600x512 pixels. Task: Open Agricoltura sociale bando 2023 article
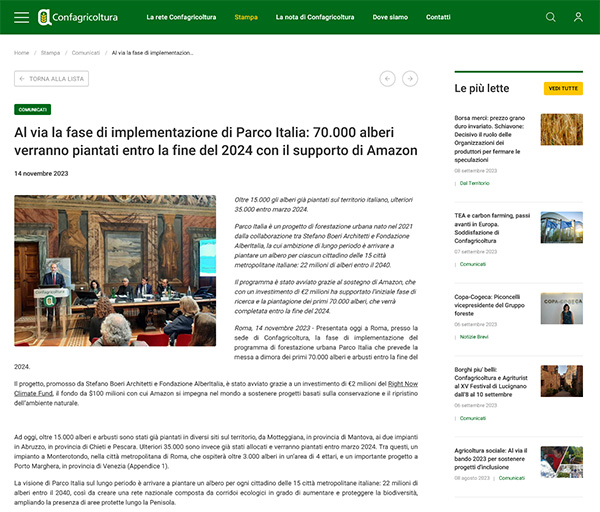491,459
